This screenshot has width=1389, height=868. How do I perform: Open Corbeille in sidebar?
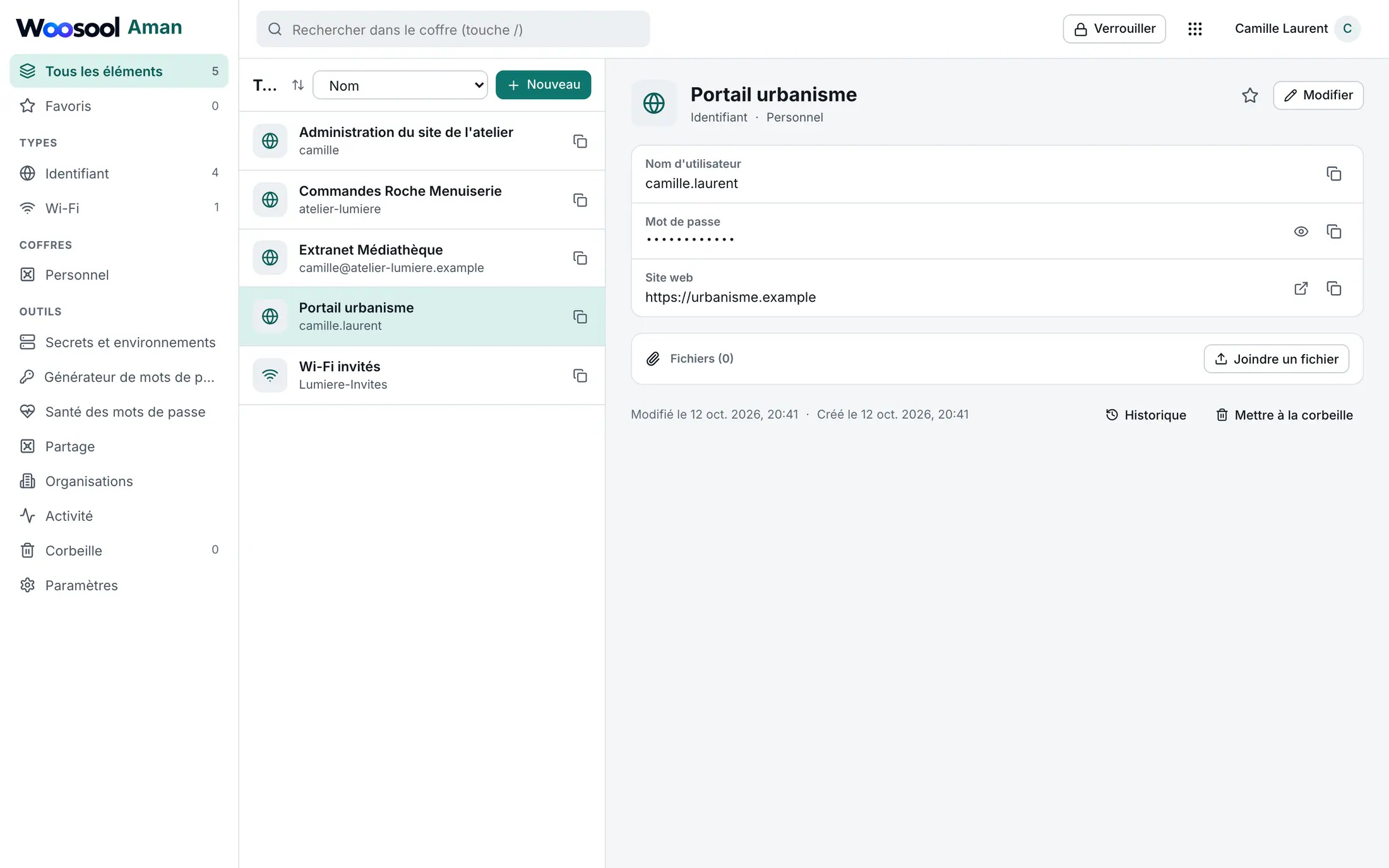119,550
